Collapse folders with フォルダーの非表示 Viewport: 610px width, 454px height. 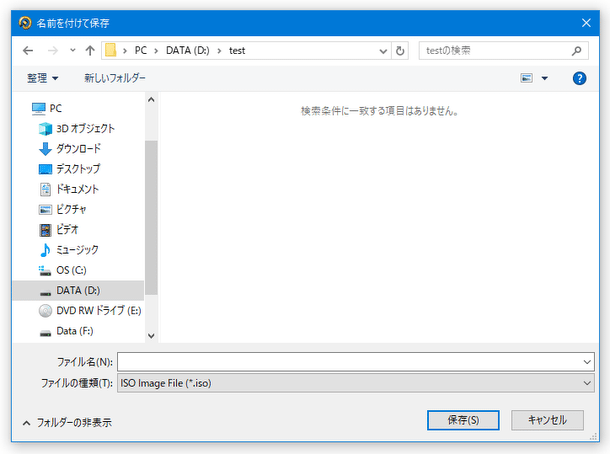(66, 423)
